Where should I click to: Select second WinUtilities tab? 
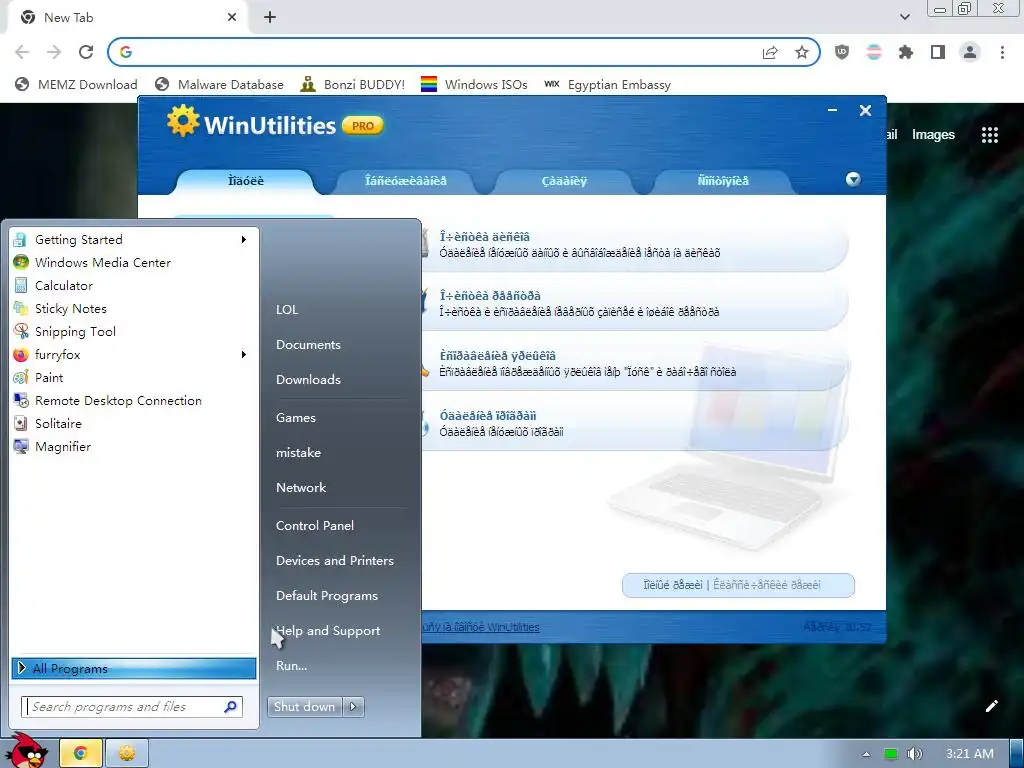coord(406,181)
